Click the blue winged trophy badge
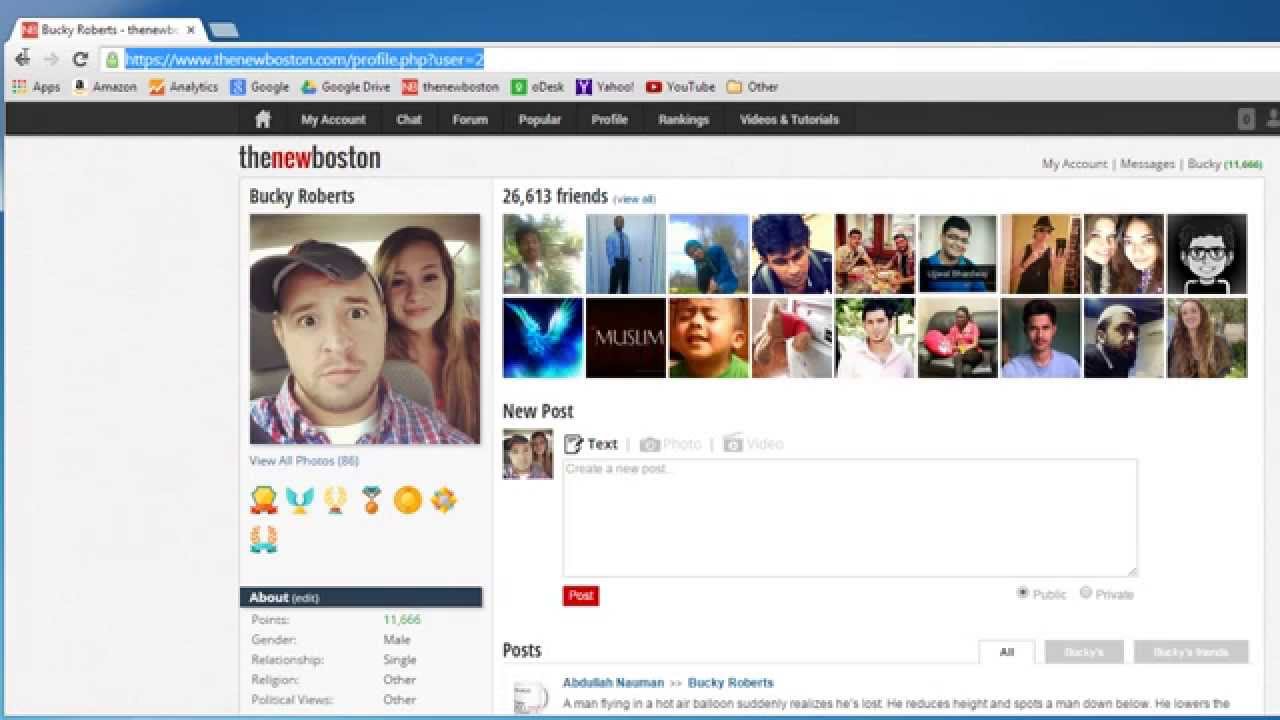 (x=299, y=499)
